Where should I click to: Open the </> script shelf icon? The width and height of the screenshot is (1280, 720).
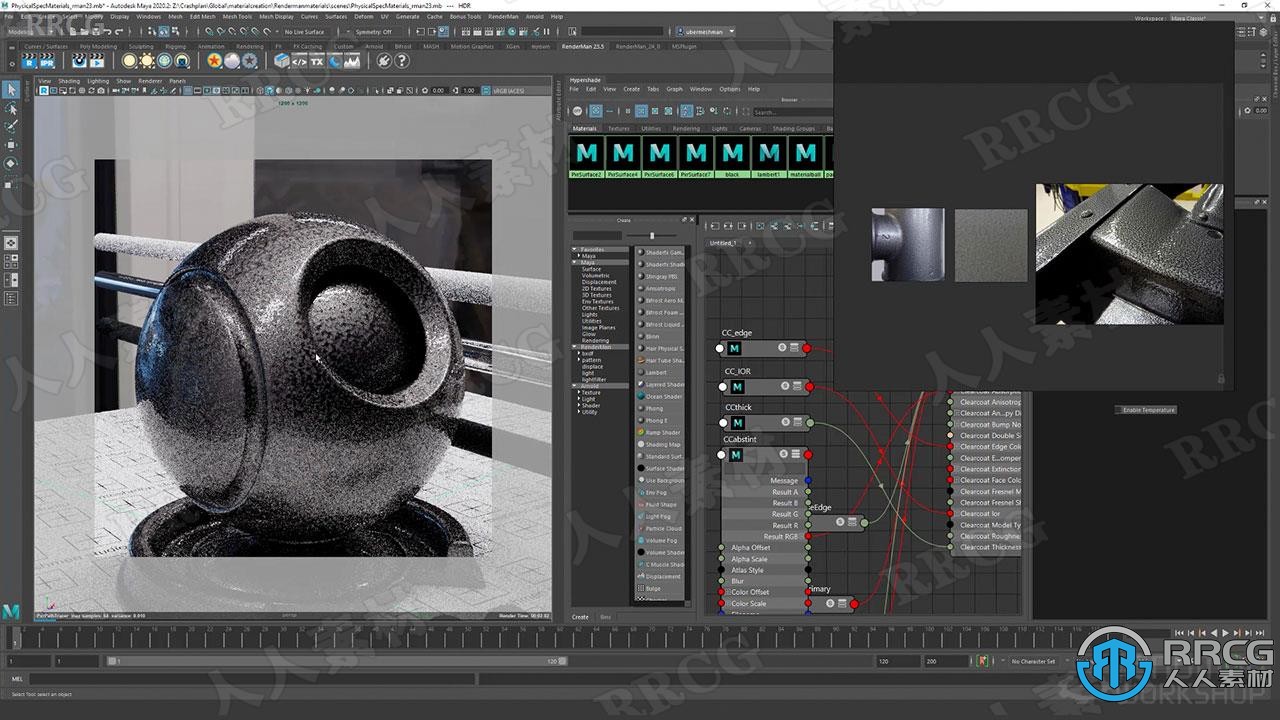[x=299, y=61]
